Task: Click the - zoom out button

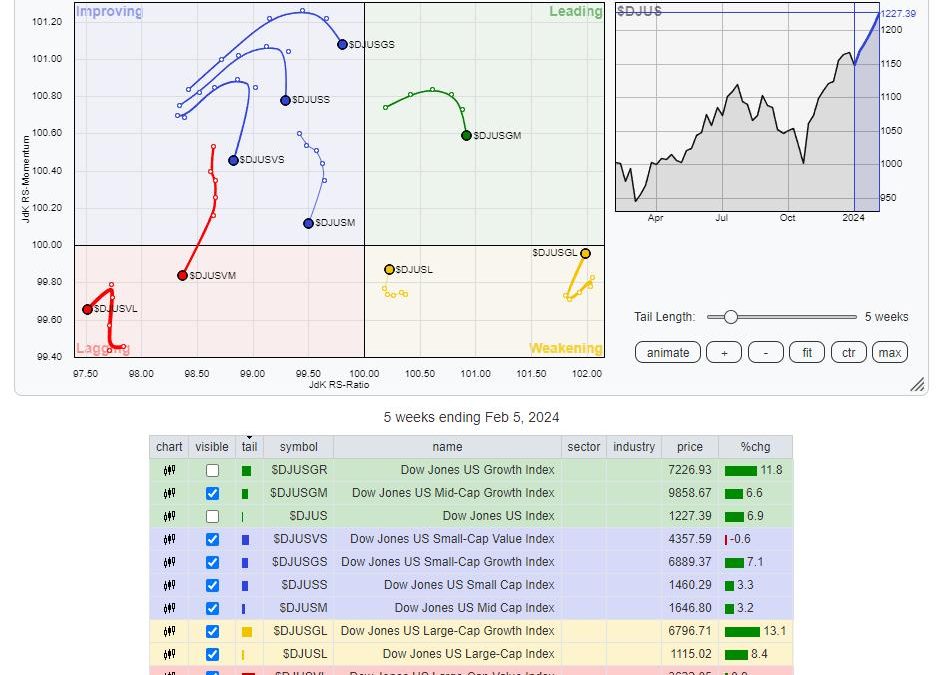Action: click(x=765, y=352)
